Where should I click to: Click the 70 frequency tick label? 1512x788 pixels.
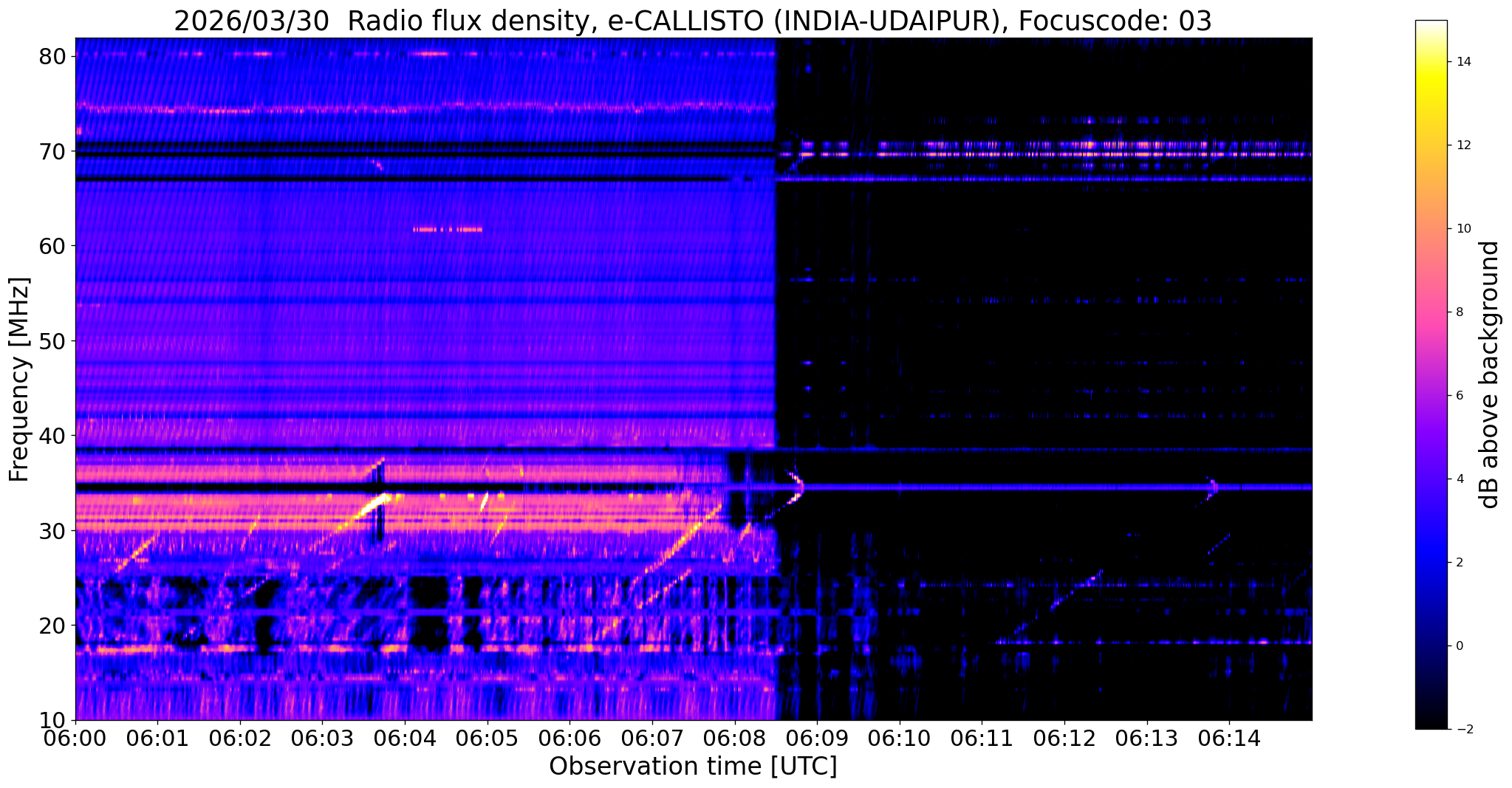click(53, 151)
